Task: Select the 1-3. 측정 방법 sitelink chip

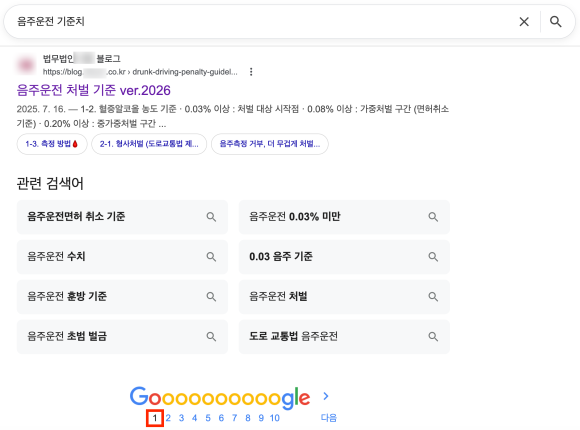Action: 52,144
